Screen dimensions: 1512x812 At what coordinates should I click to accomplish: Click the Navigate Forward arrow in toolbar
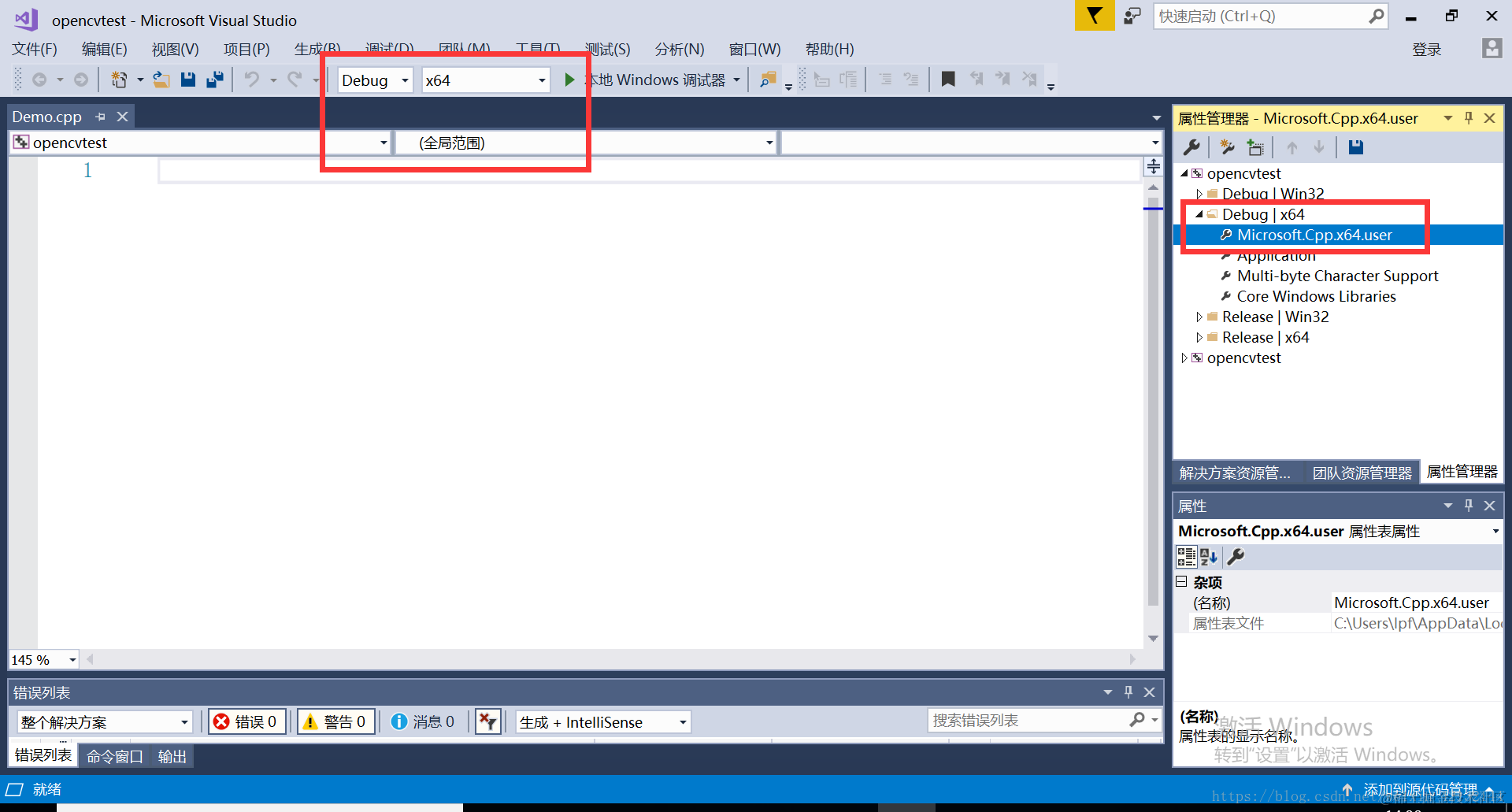(81, 80)
